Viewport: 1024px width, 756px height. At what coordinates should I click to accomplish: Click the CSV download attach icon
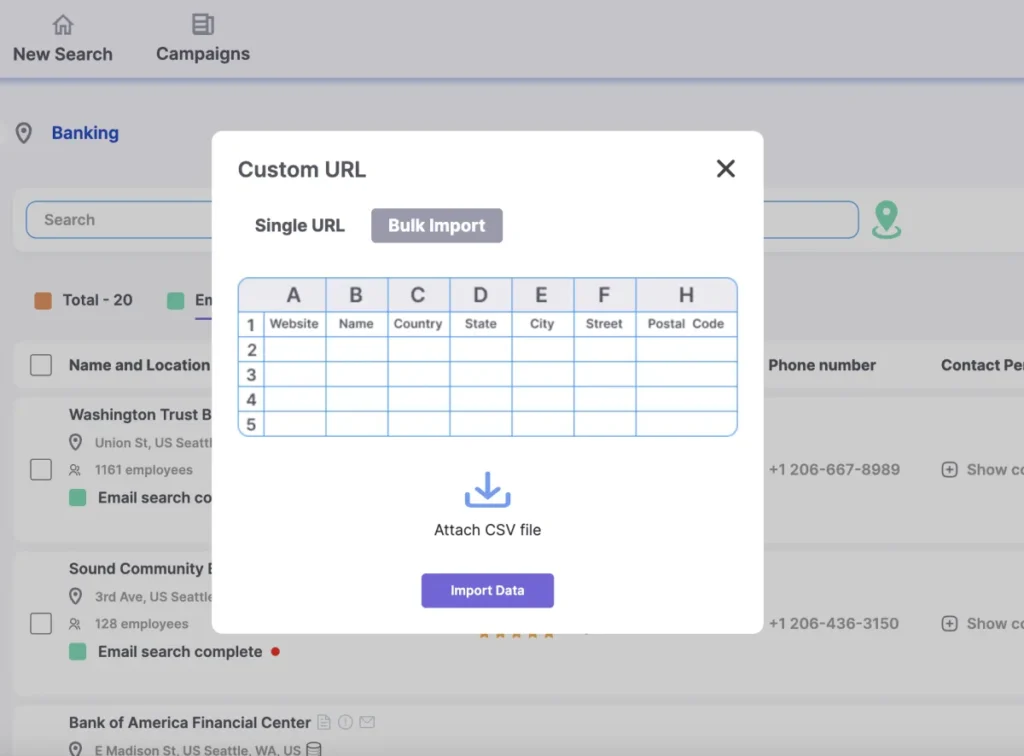pos(487,490)
